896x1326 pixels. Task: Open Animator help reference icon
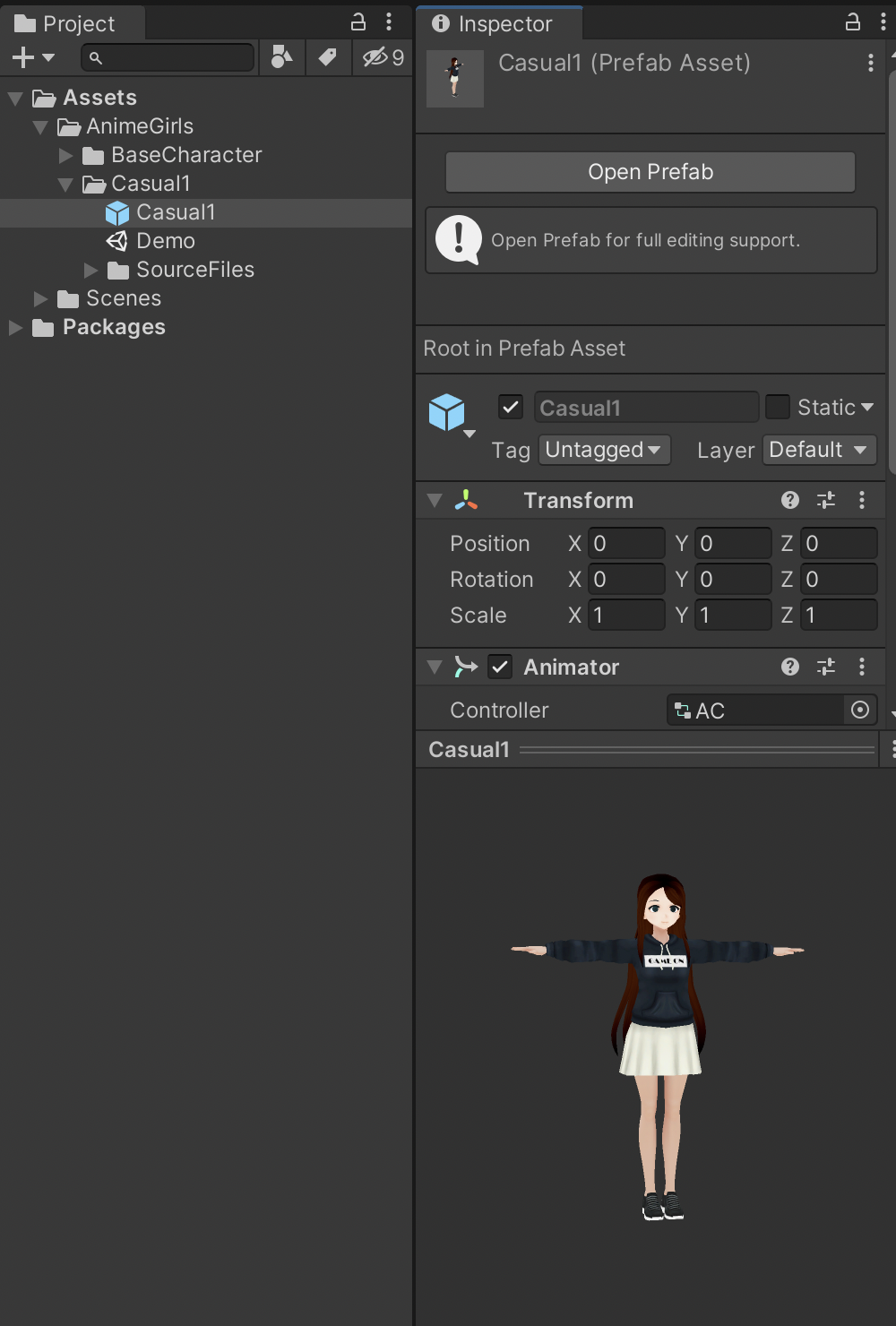(x=790, y=667)
